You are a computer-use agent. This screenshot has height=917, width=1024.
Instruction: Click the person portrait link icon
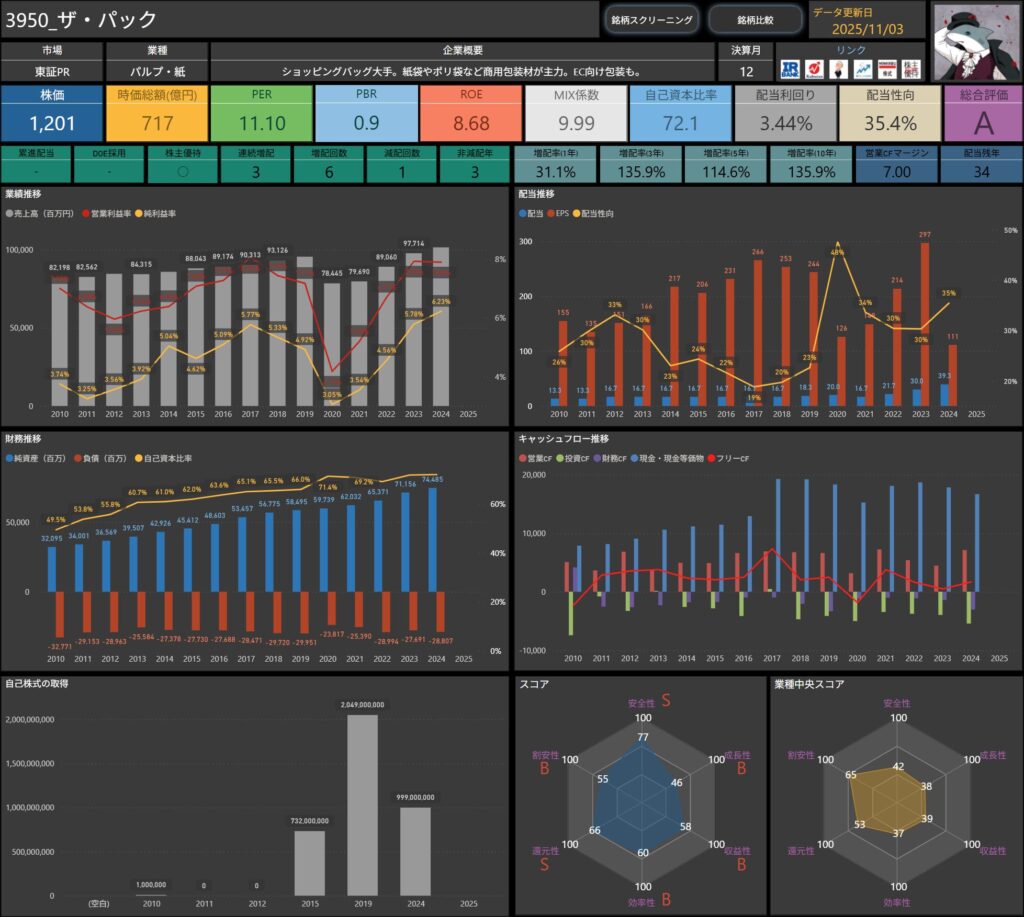pyautogui.click(x=838, y=69)
